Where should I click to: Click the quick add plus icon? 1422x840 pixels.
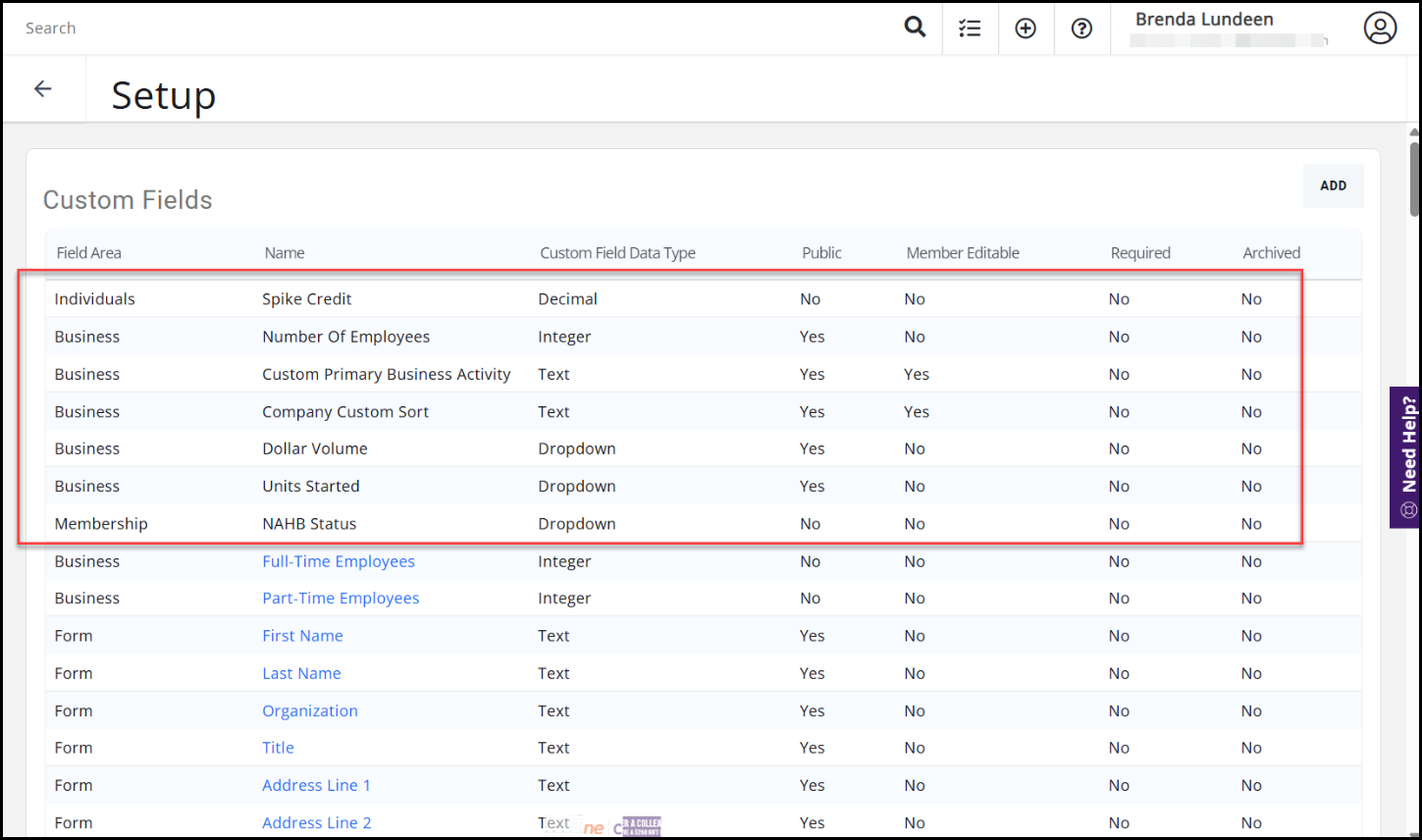(1026, 28)
